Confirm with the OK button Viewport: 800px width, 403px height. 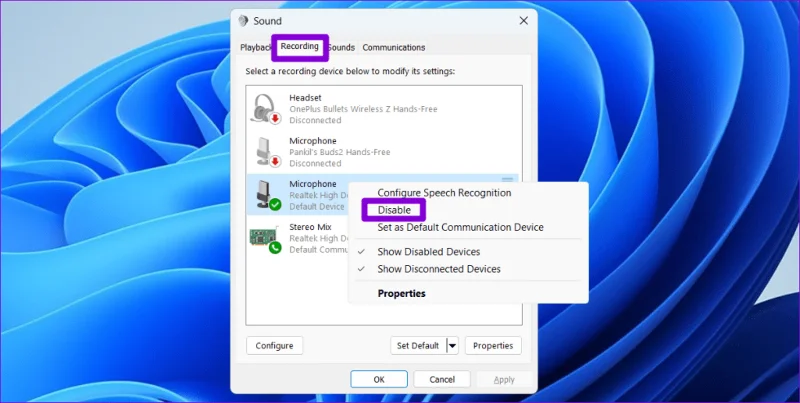[x=379, y=380]
